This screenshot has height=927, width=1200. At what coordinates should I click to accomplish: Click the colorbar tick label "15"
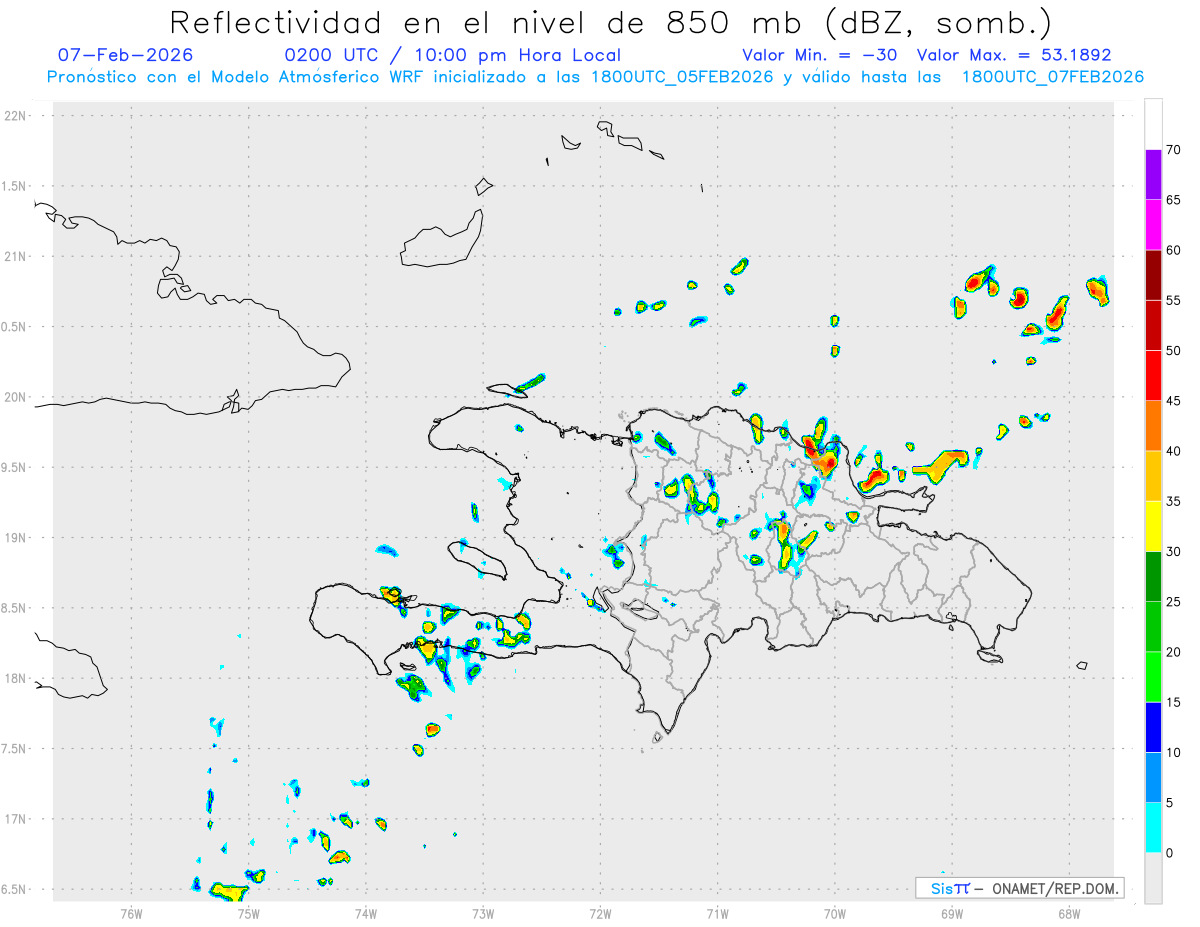pyautogui.click(x=1174, y=703)
